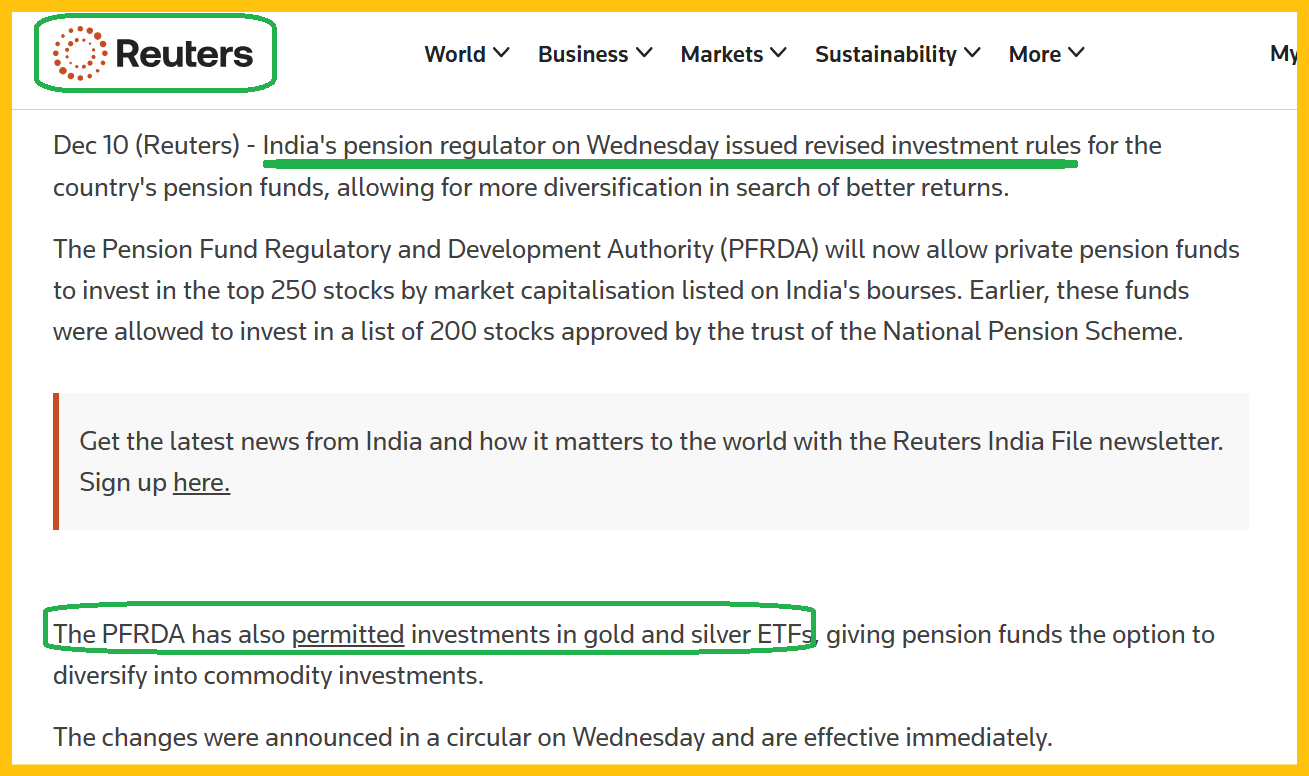Expand the chevron after More
The height and width of the screenshot is (776, 1309).
[x=1076, y=53]
